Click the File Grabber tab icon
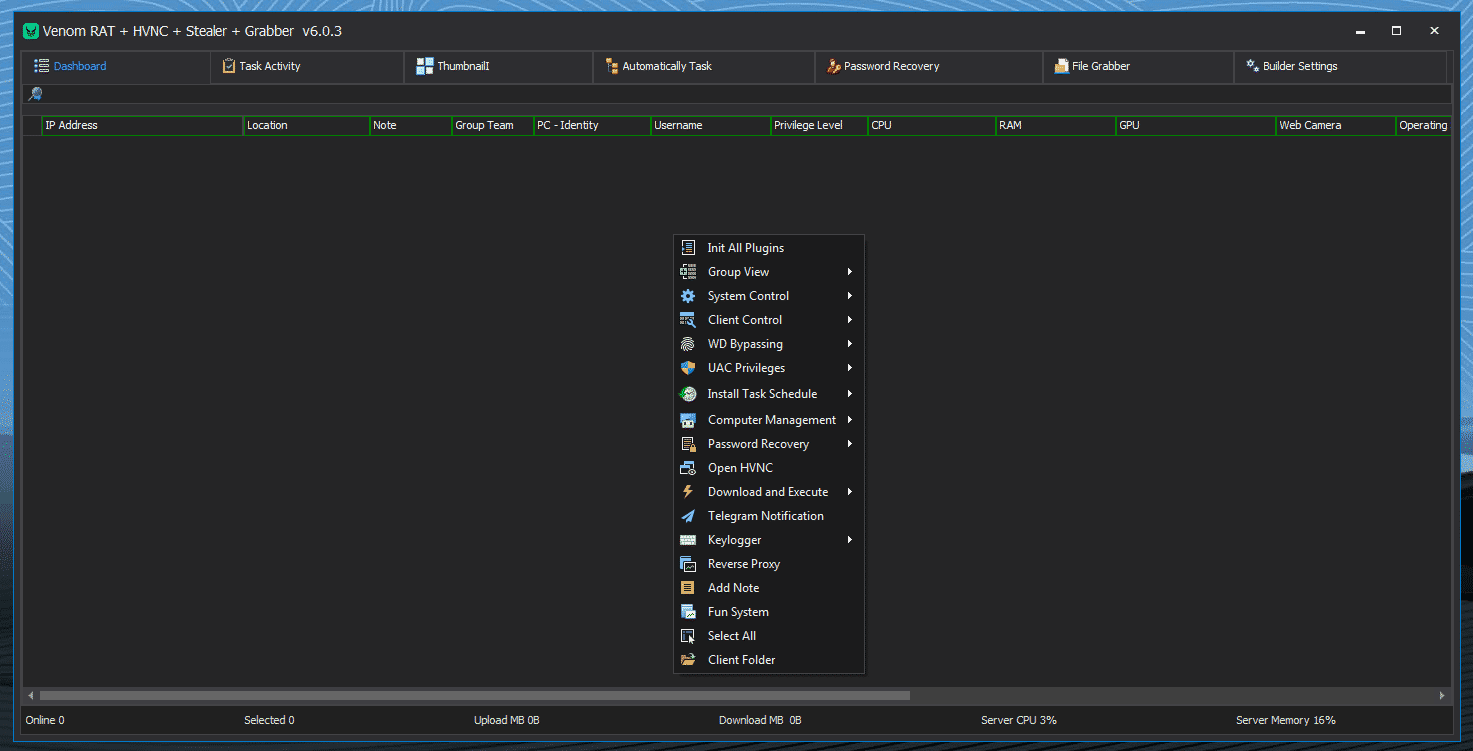1473x751 pixels. (x=1062, y=66)
